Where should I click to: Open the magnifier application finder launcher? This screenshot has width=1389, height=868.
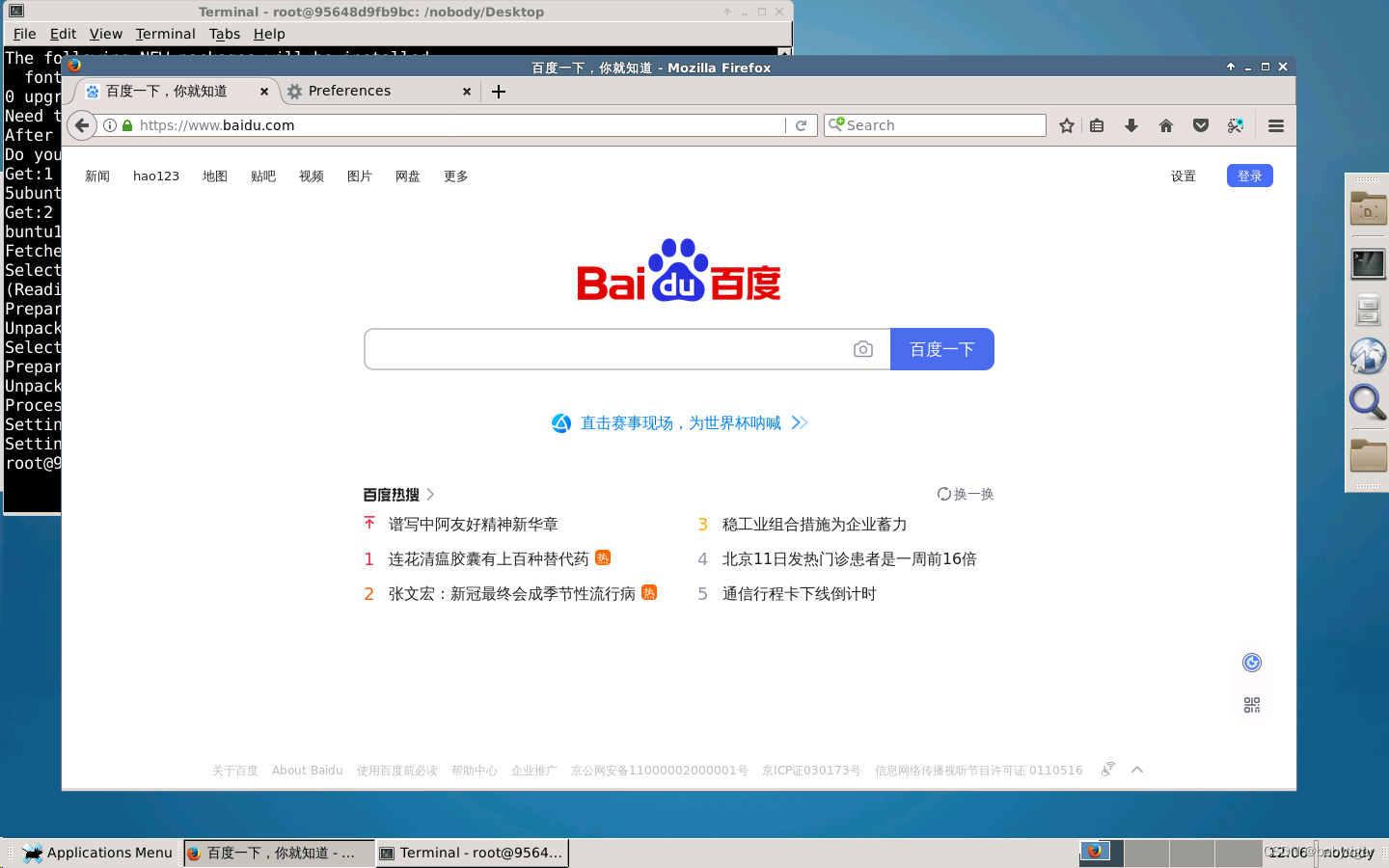pyautogui.click(x=1368, y=402)
